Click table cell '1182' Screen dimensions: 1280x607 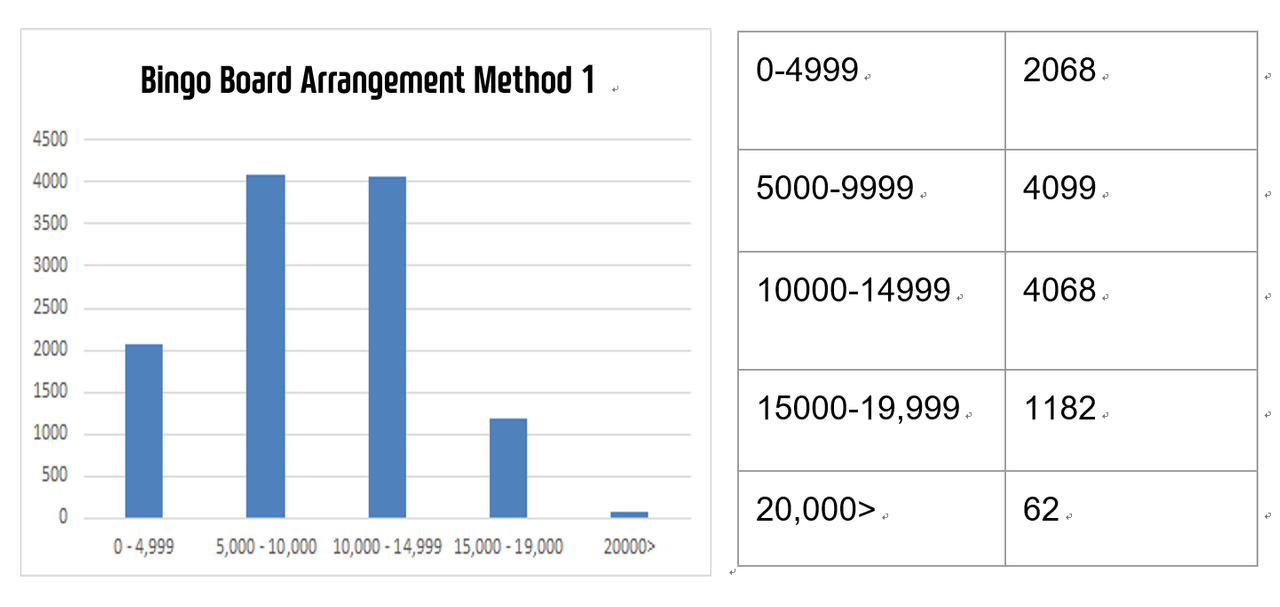[x=1130, y=420]
